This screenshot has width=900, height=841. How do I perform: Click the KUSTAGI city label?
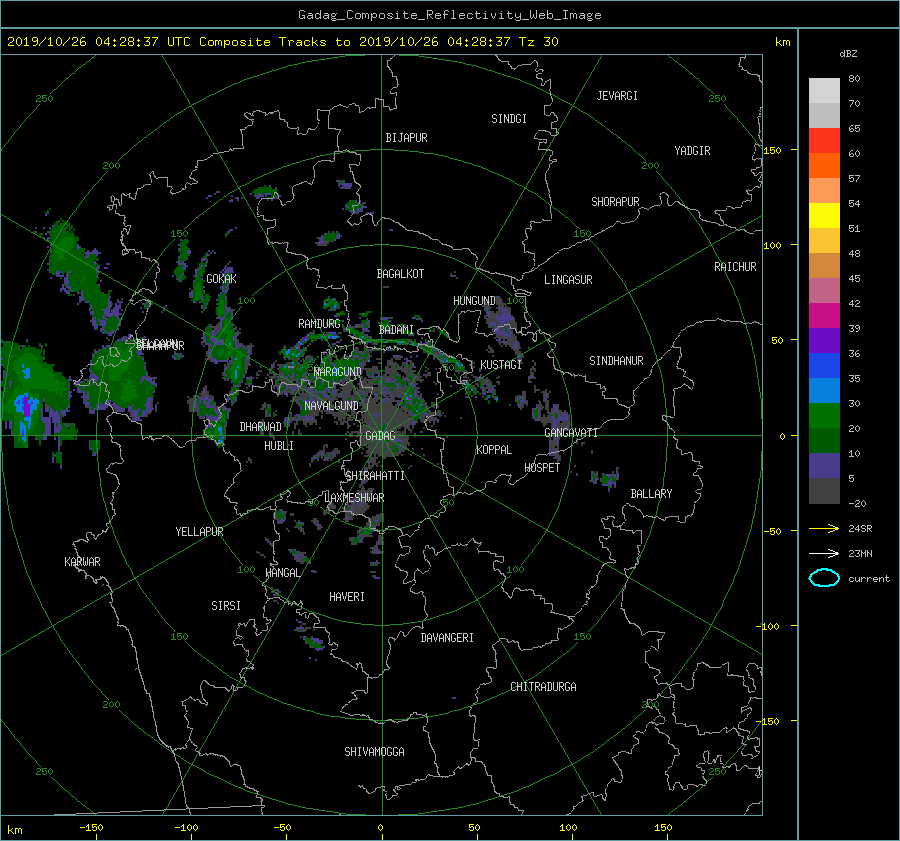pos(501,365)
